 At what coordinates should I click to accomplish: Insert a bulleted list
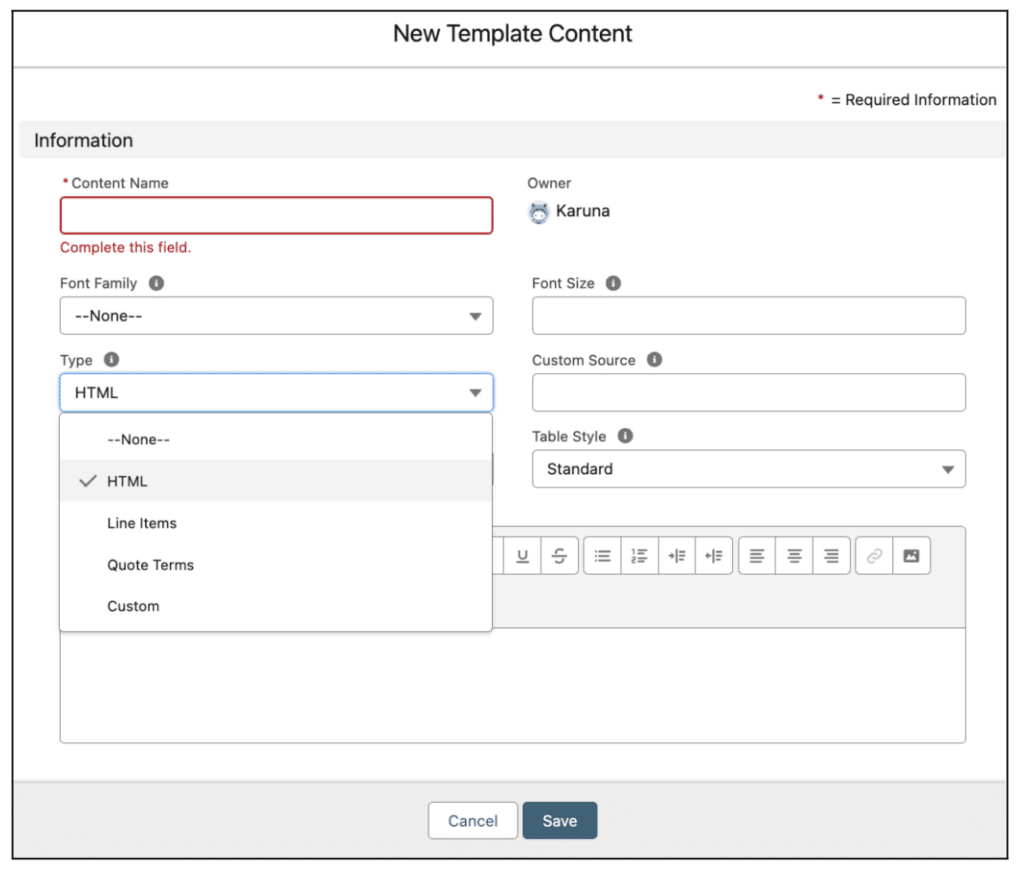click(602, 556)
